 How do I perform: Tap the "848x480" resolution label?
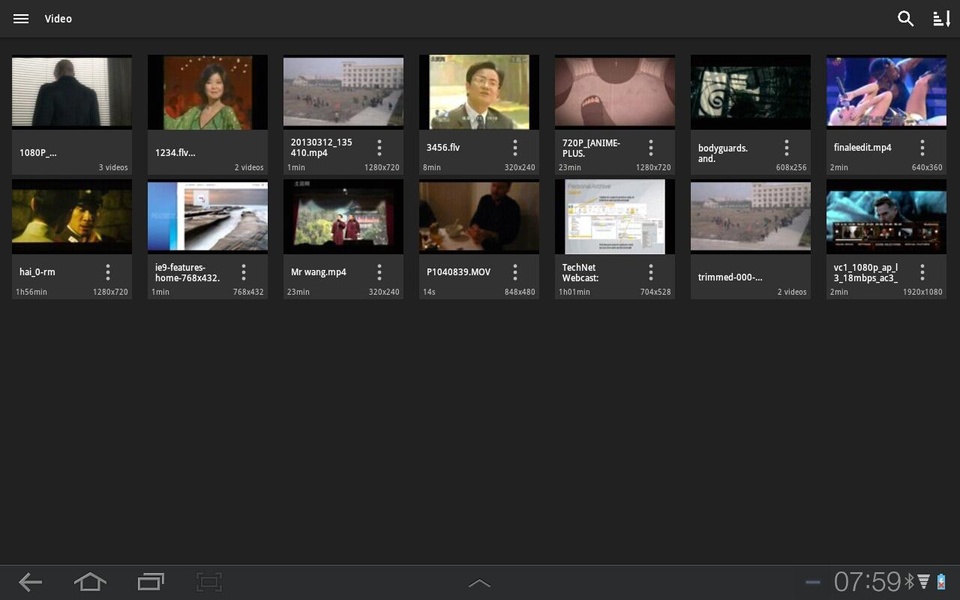click(520, 292)
